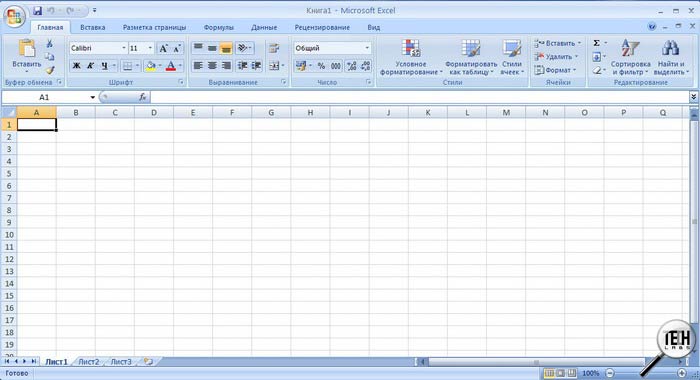Click the Clear eraser icon

pos(596,70)
